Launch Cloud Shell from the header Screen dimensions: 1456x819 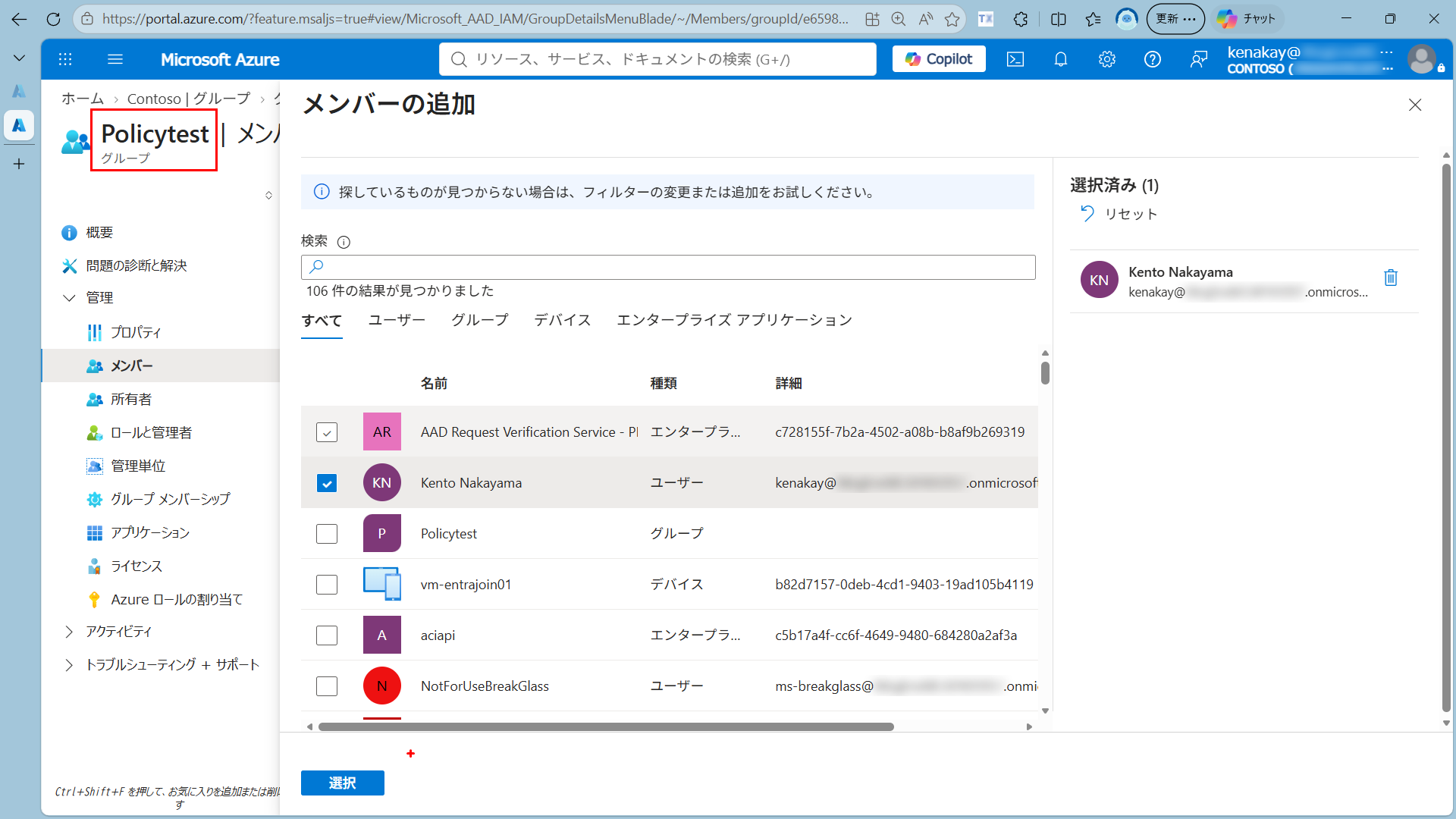pos(1015,59)
